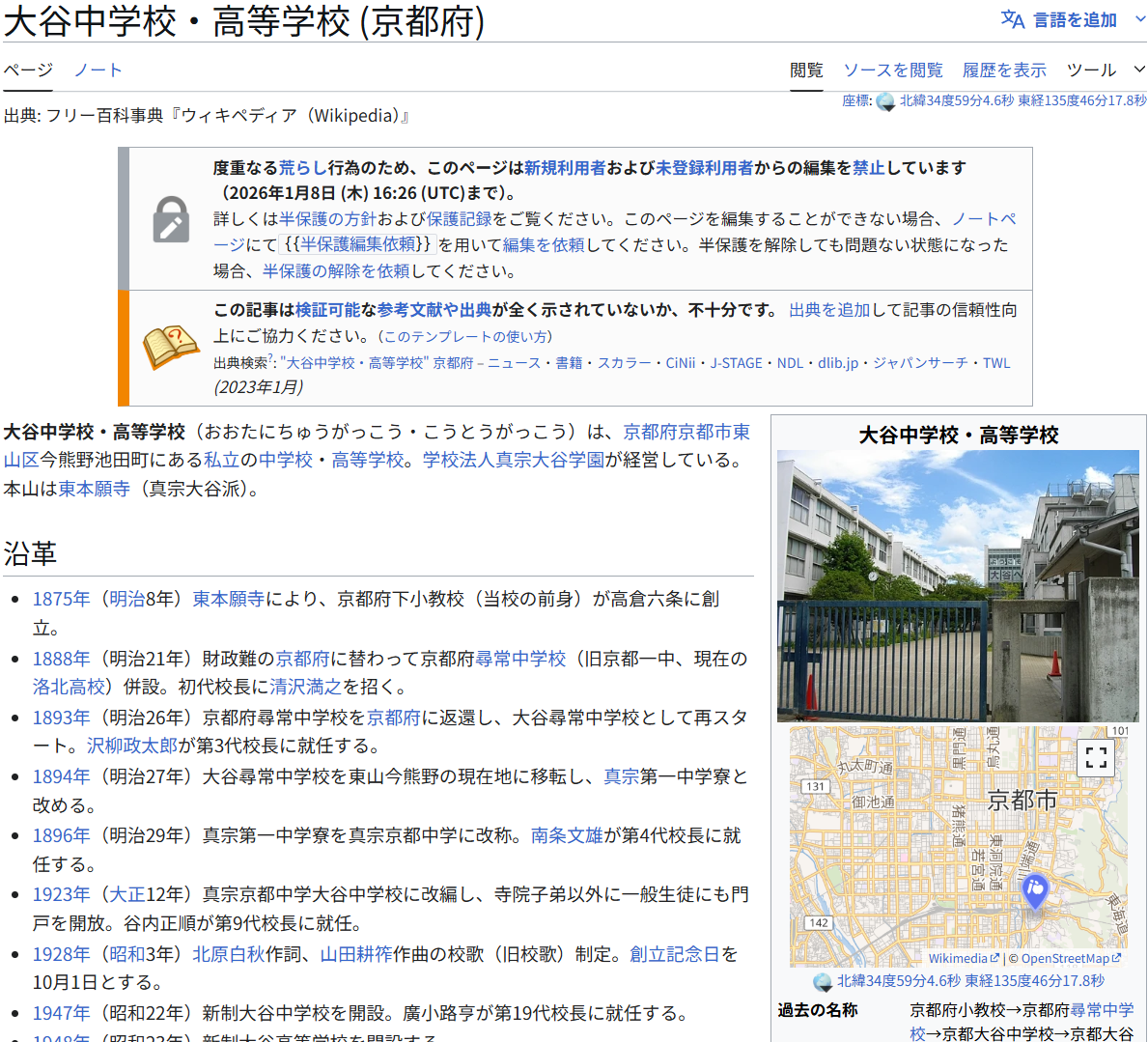Open the 山田耕筰 link
1148x1042 pixels.
click(x=356, y=954)
